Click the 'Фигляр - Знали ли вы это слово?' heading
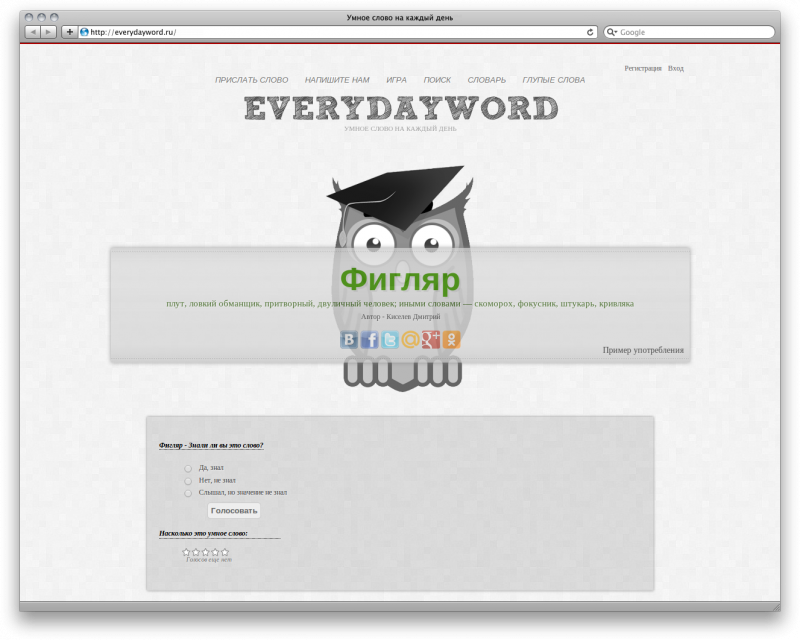800x640 pixels. (211, 446)
